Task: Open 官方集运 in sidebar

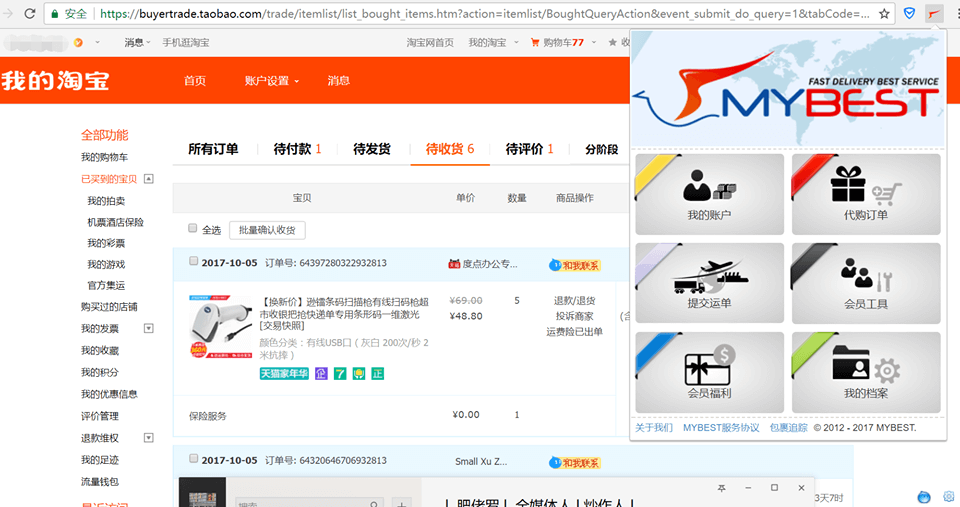Action: pos(106,285)
